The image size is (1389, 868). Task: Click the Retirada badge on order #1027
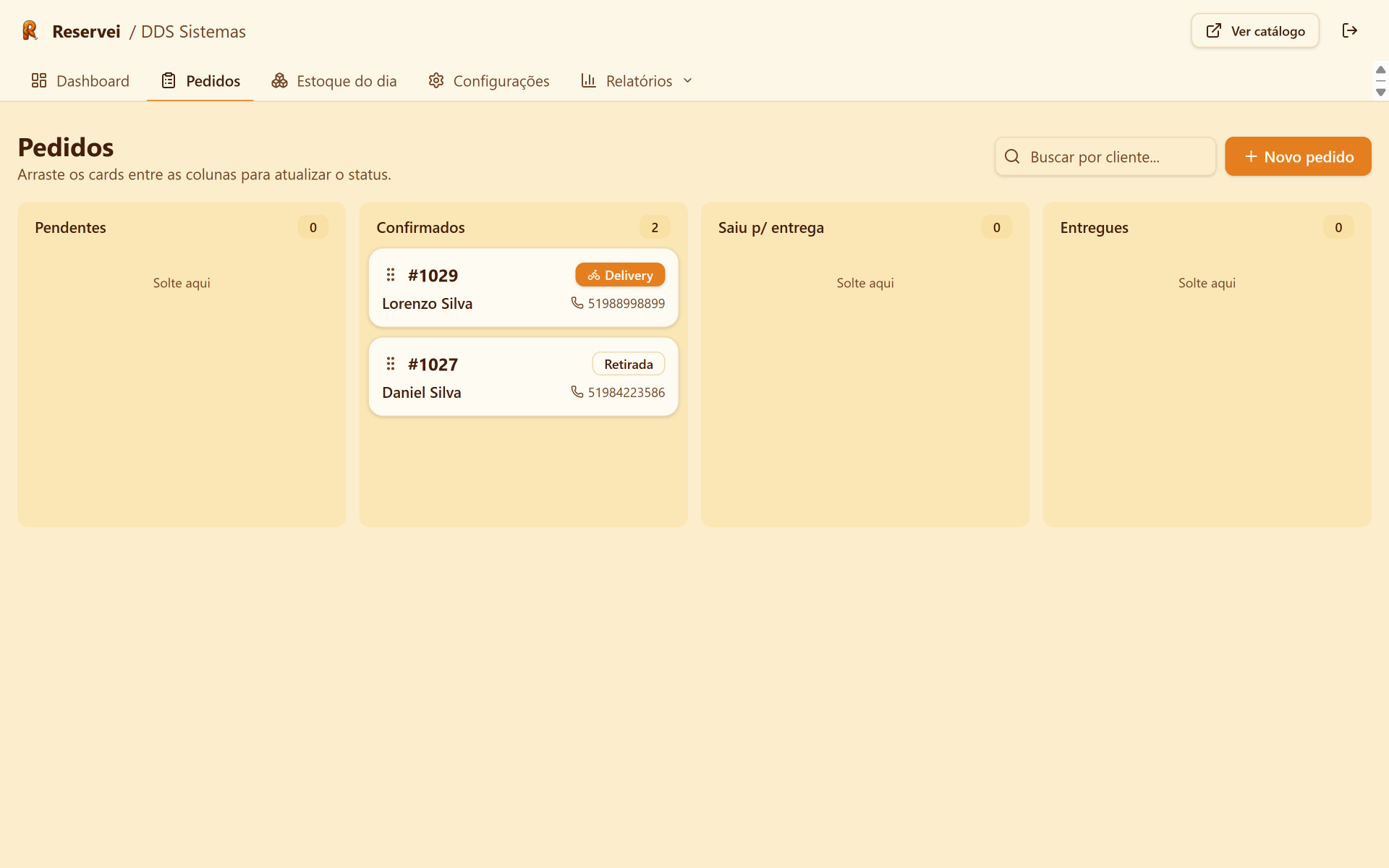click(629, 364)
